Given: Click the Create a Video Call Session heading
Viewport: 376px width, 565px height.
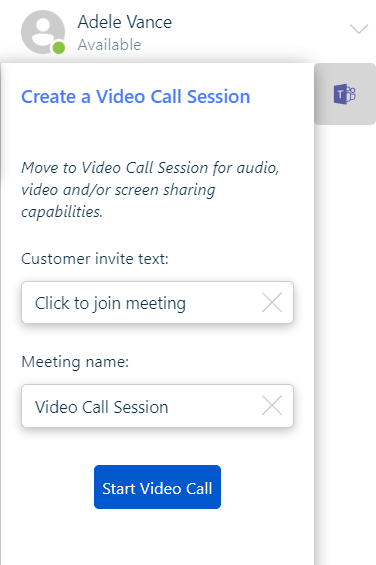Looking at the screenshot, I should tap(136, 97).
